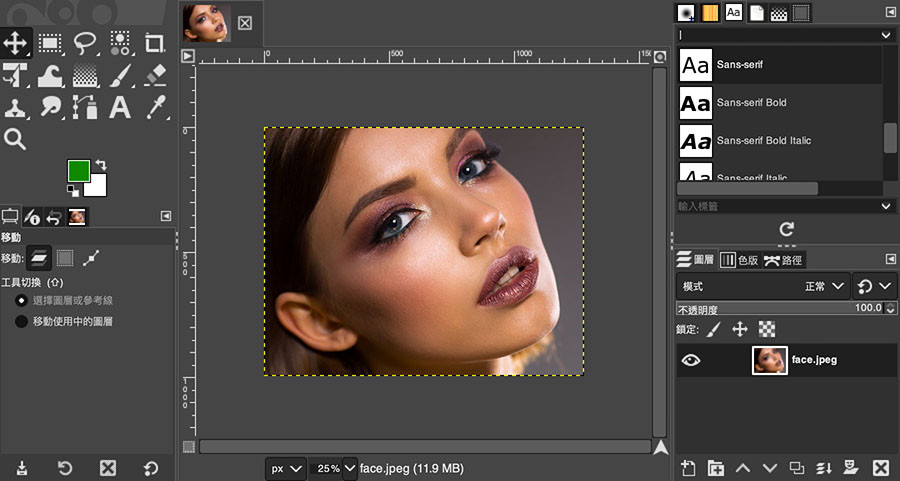Switch to the 圖層 layers tab
This screenshot has width=900, height=481.
(695, 259)
